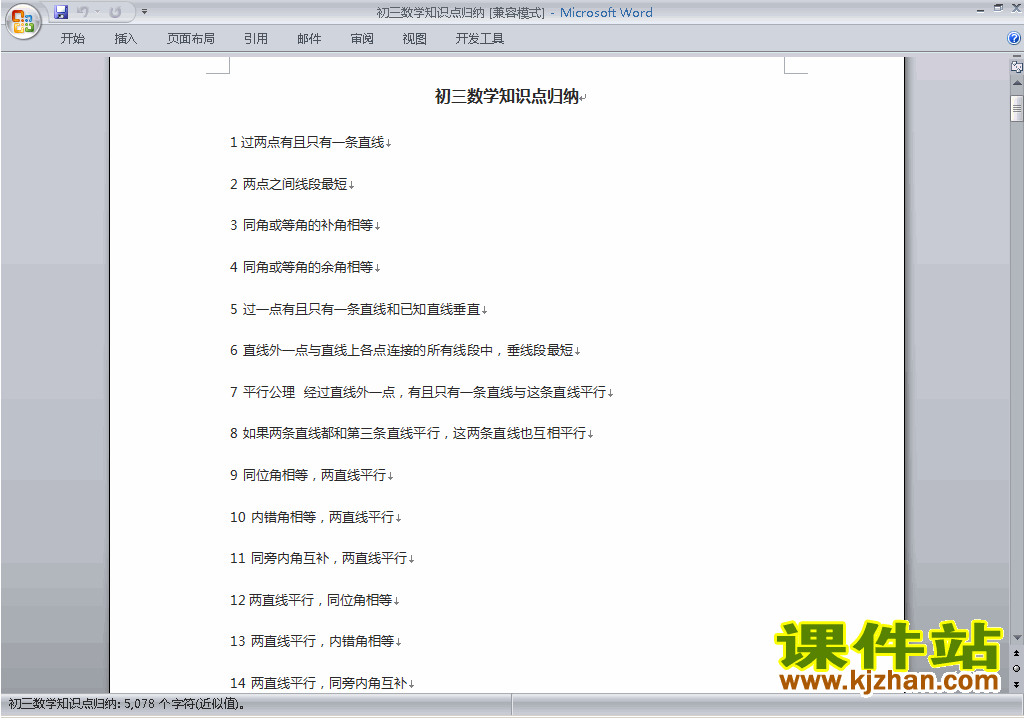Minimize the Word window
The width and height of the screenshot is (1024, 718).
[980, 9]
